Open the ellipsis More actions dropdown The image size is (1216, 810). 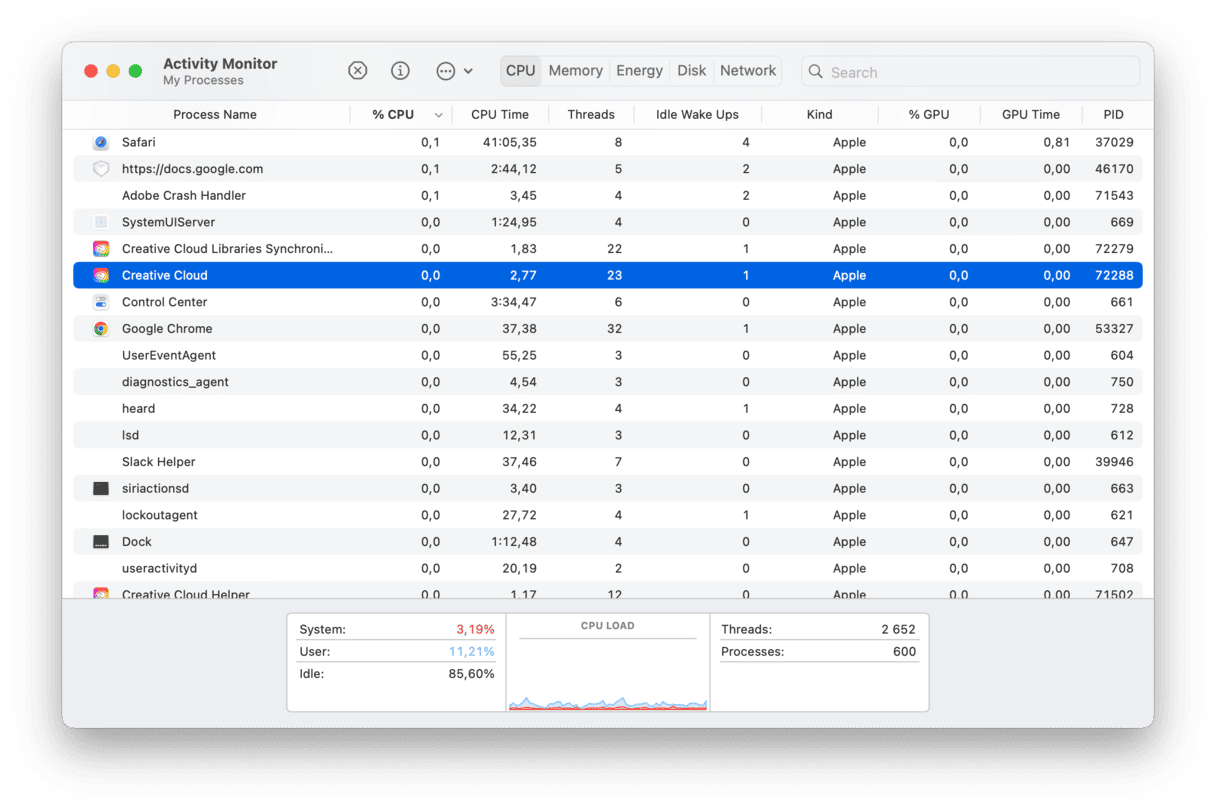tap(446, 71)
